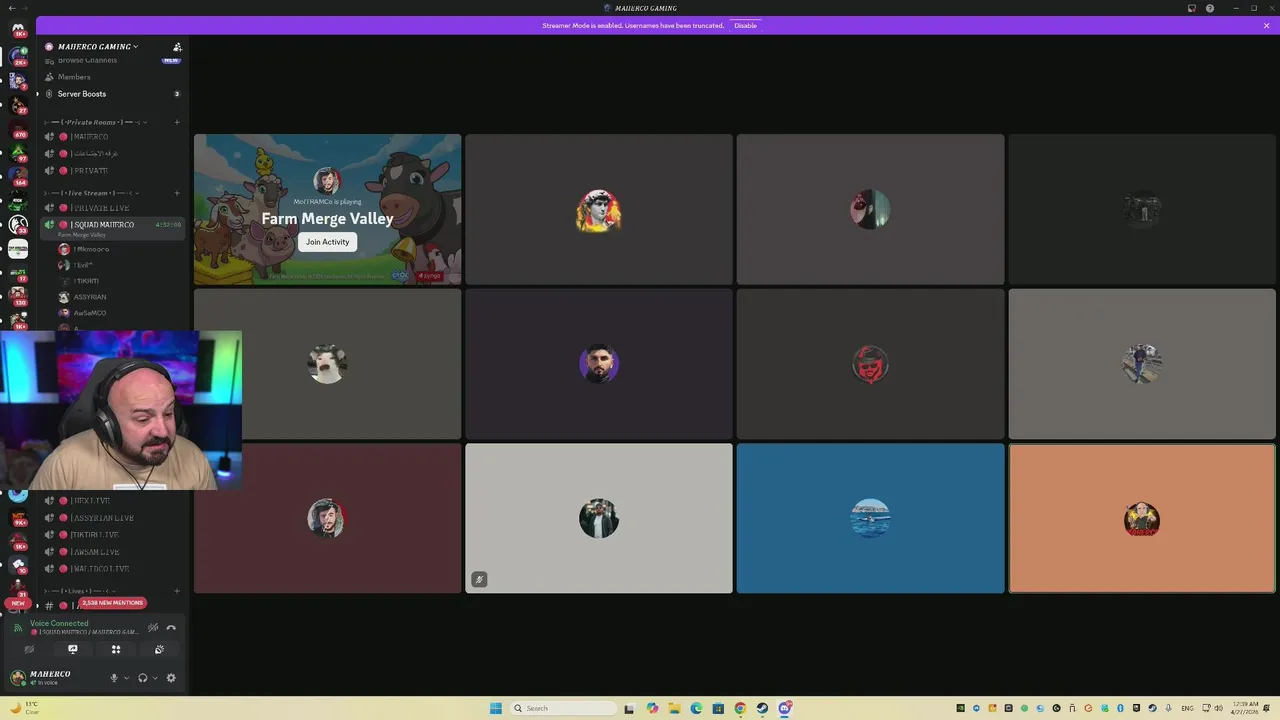This screenshot has height=720, width=1280.
Task: Click the Join Activity button
Action: (327, 242)
